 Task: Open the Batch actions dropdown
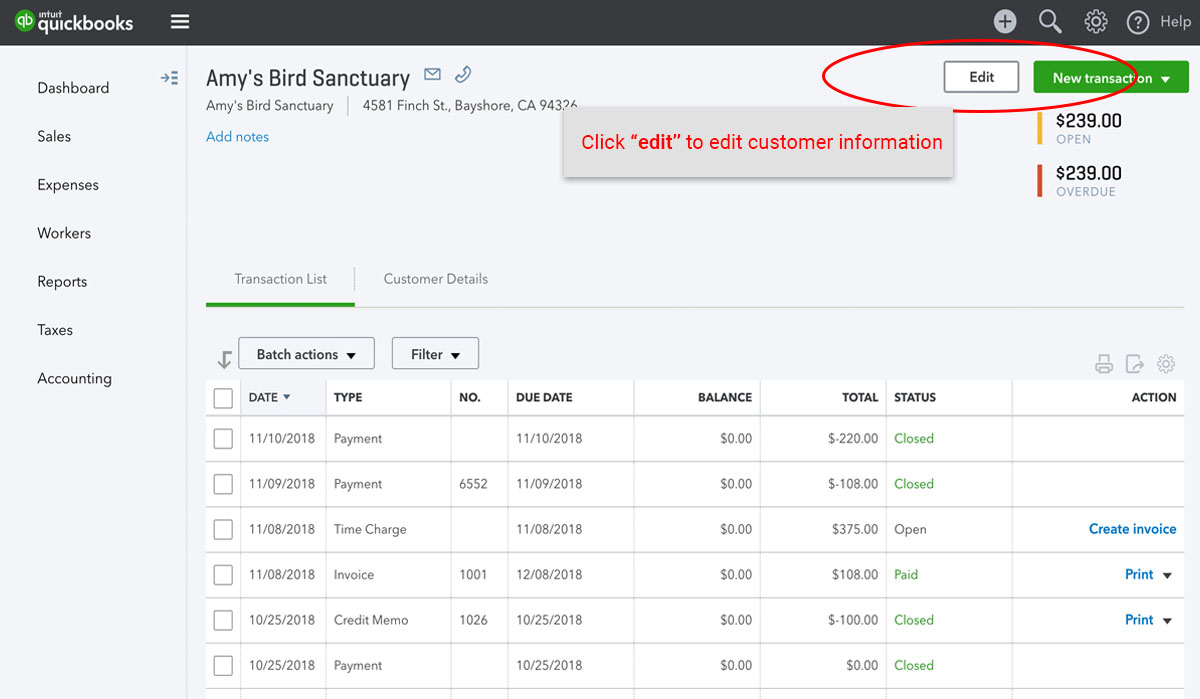point(306,354)
